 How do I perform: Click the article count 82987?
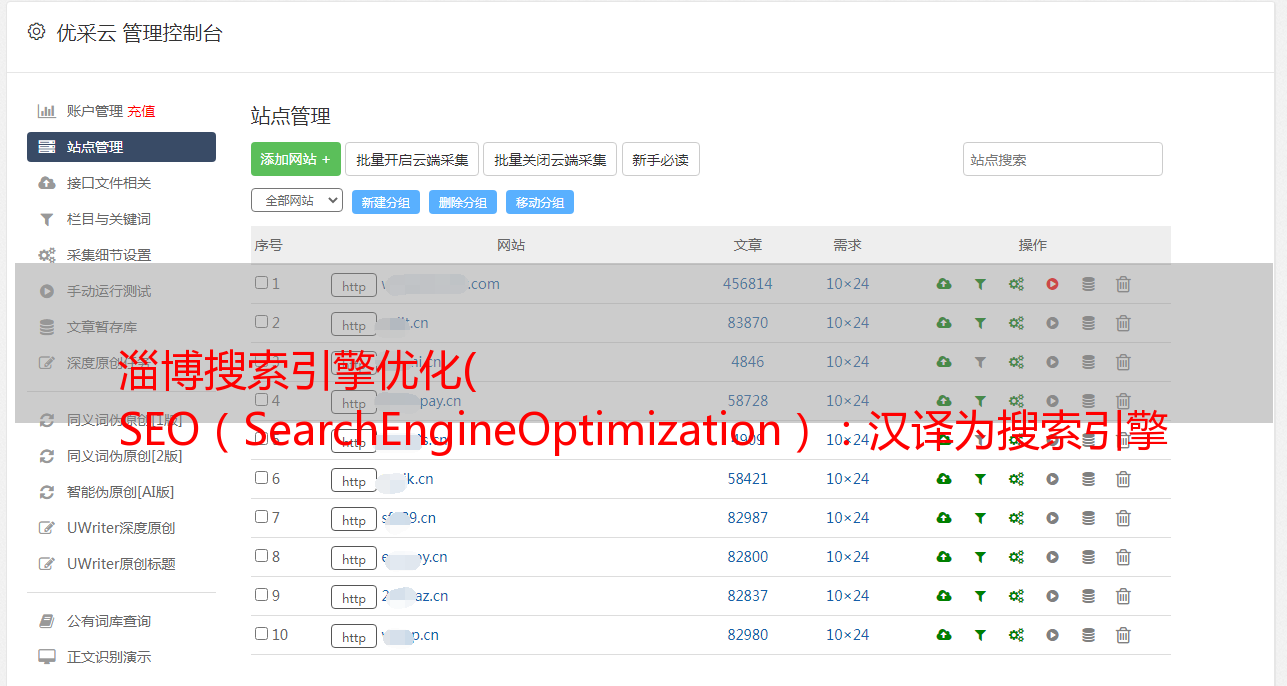click(x=748, y=518)
